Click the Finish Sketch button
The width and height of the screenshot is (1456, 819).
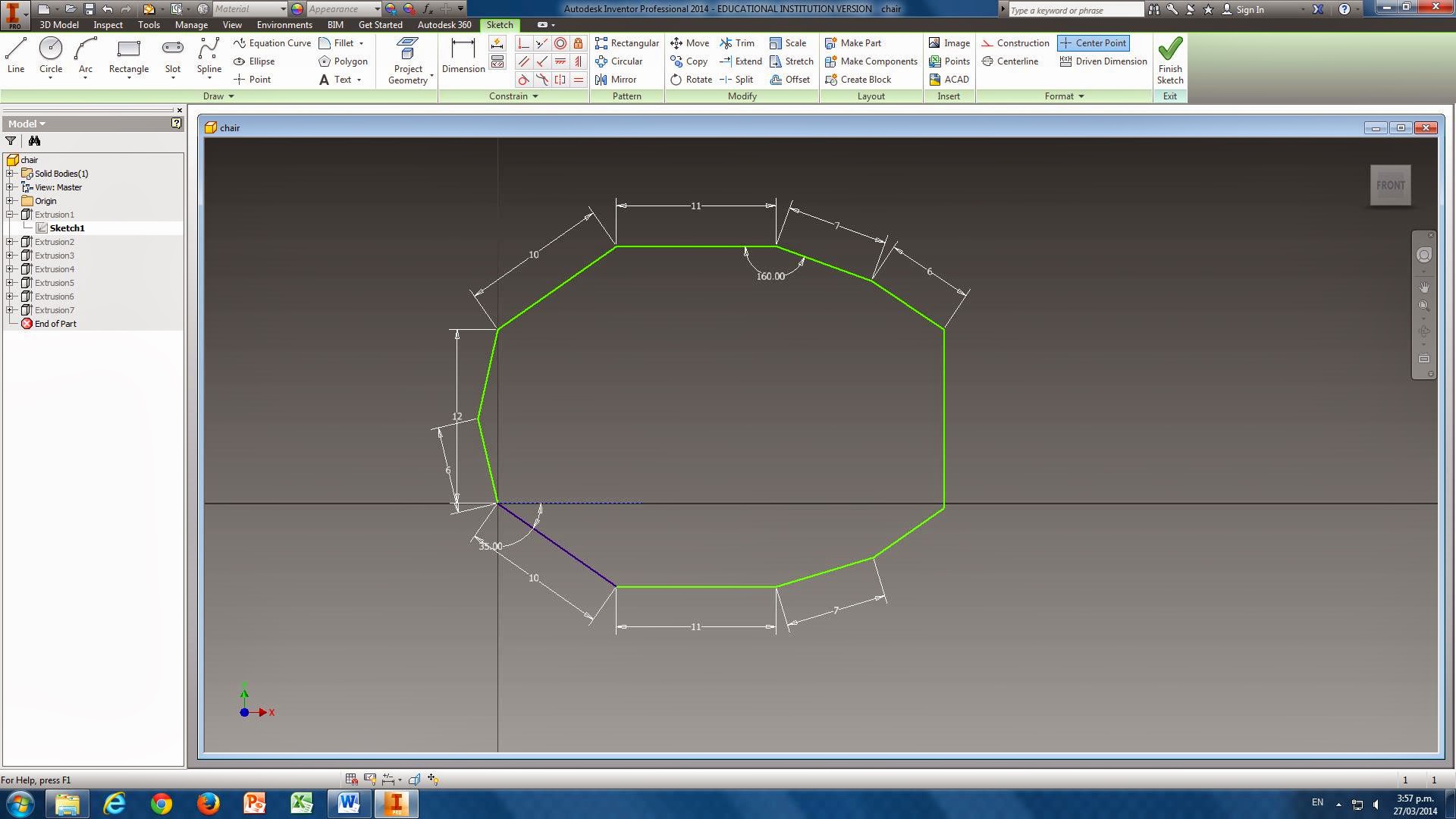coord(1170,61)
